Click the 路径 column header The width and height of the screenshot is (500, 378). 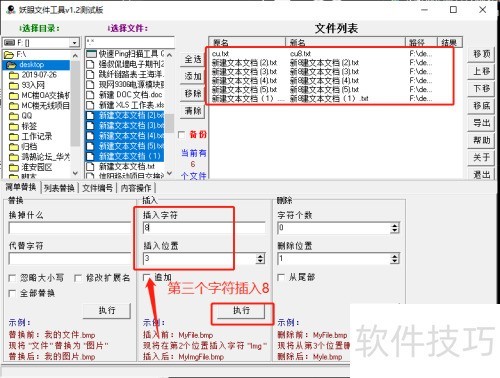pos(421,42)
